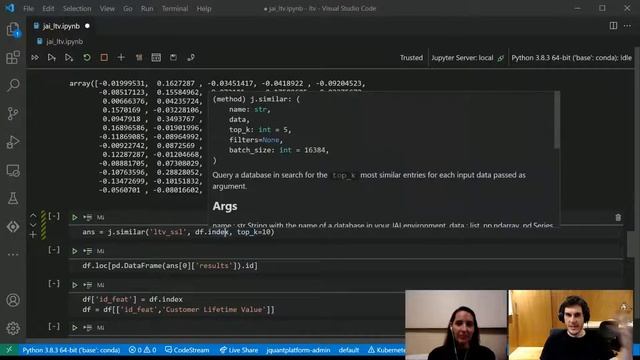This screenshot has height=360, width=640.
Task: Open the Remote Explorer view
Action: click(x=13, y=170)
